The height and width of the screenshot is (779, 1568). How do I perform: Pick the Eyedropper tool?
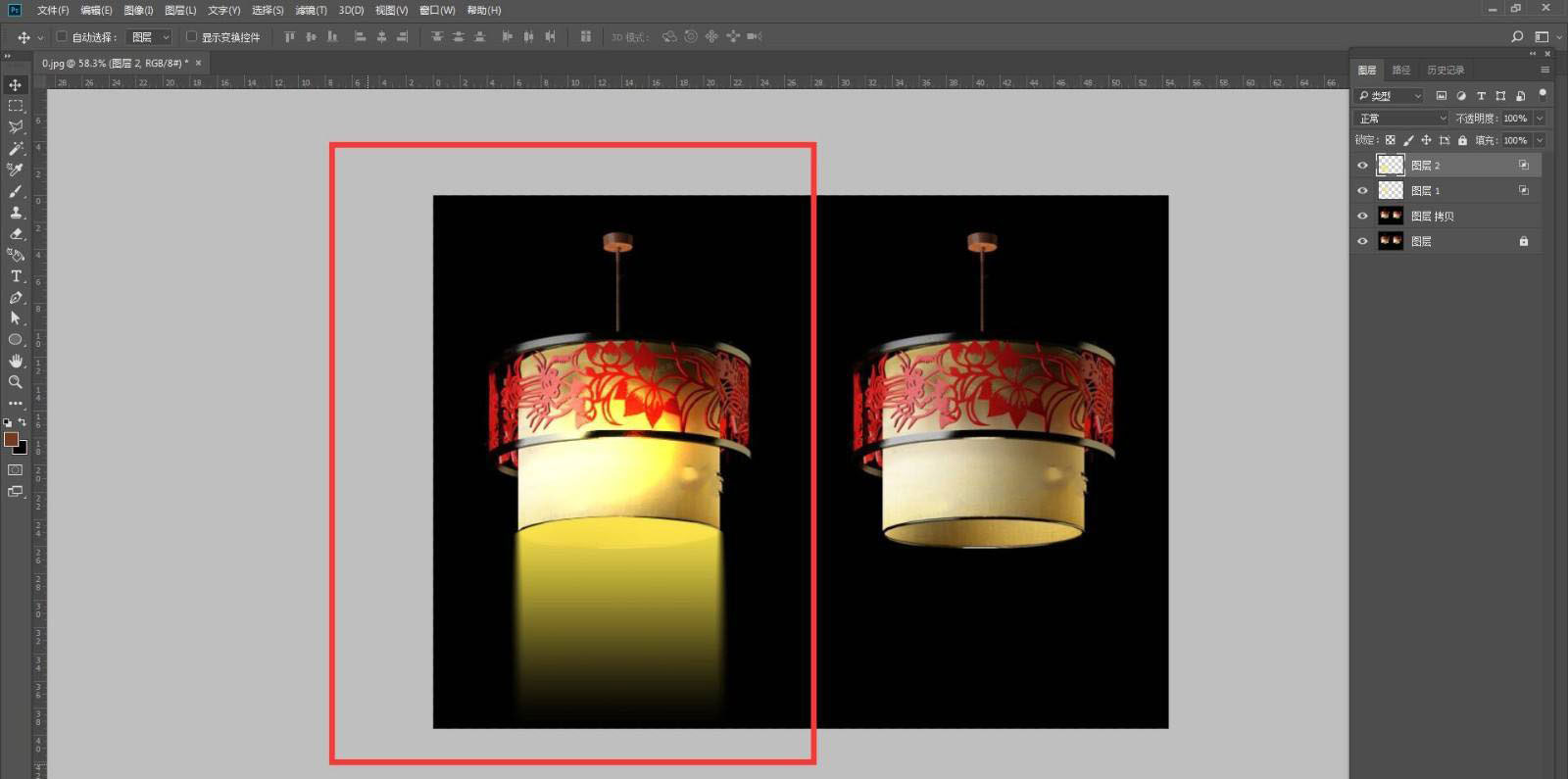16,170
